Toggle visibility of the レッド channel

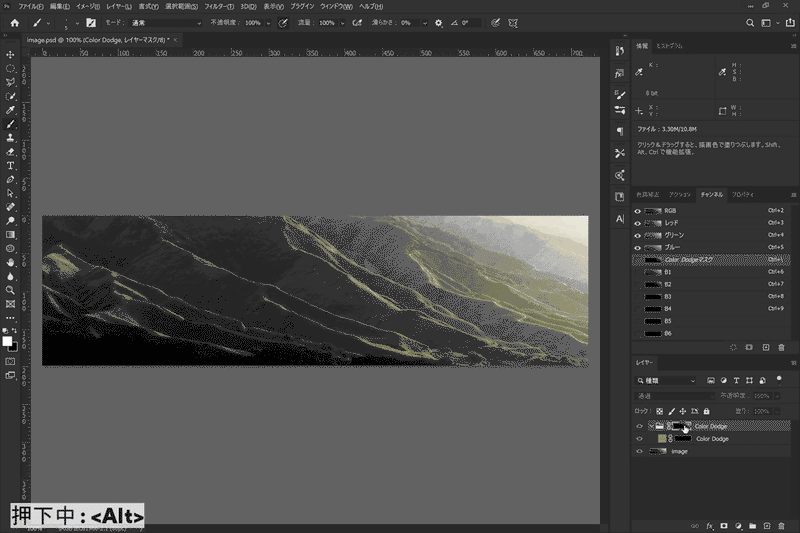637,223
